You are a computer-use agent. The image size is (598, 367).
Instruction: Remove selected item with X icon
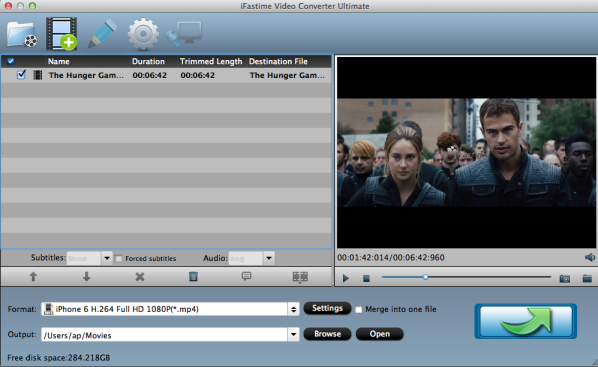click(x=140, y=277)
